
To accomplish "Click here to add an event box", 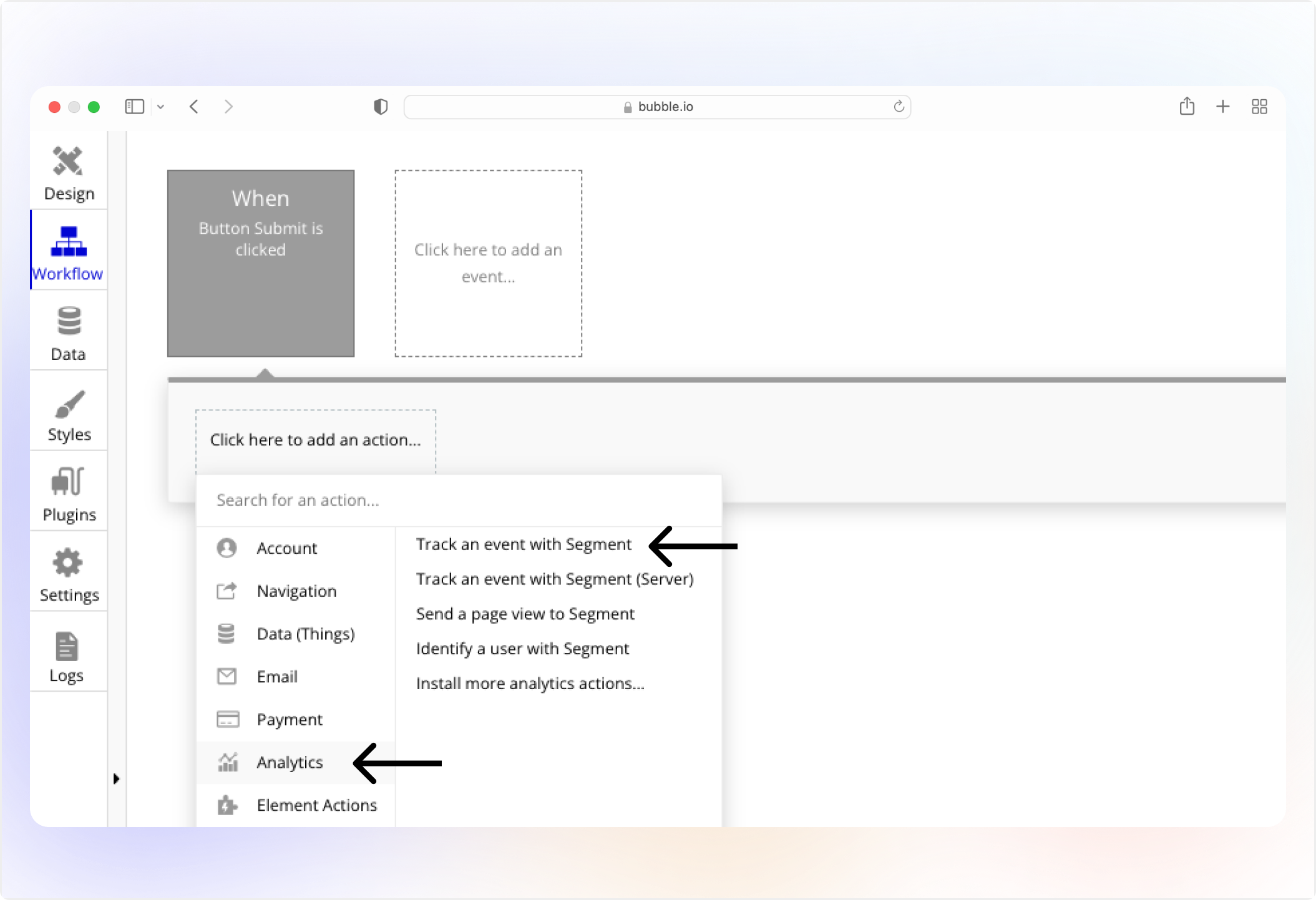I will click(x=488, y=263).
